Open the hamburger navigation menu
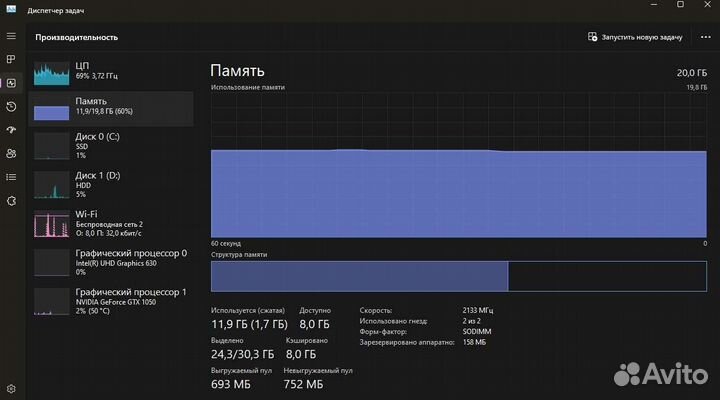Screen dimensions: 720x400 click(11, 36)
